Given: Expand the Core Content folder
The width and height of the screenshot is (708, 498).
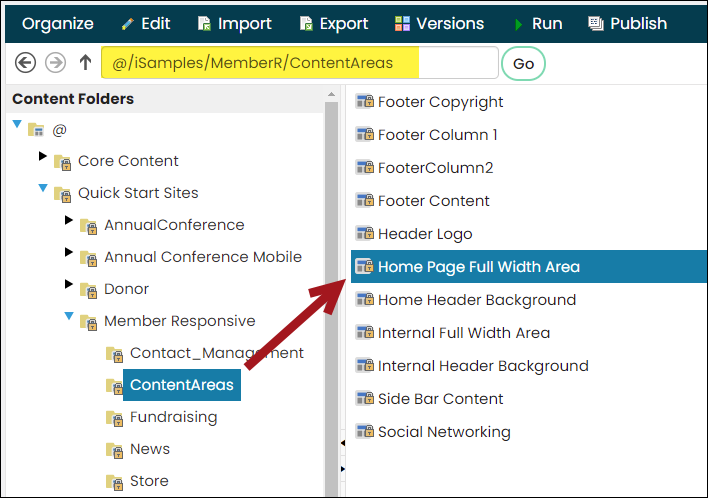Looking at the screenshot, I should 43,156.
